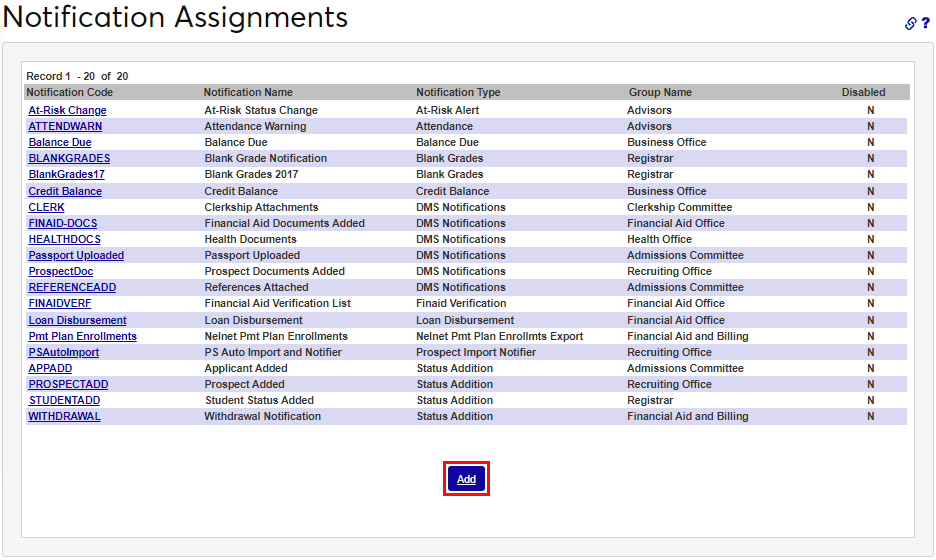Viewport: 936px width, 560px height.
Task: Click 'At-Risk Status Change' notification name
Action: (261, 110)
